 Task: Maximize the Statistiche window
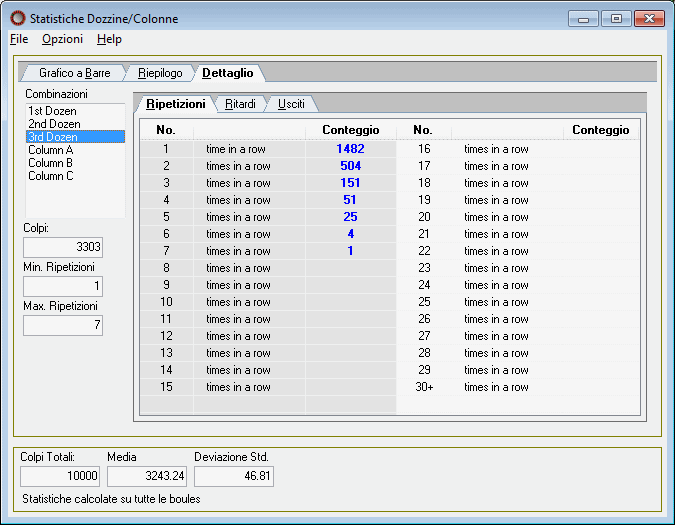pos(615,18)
